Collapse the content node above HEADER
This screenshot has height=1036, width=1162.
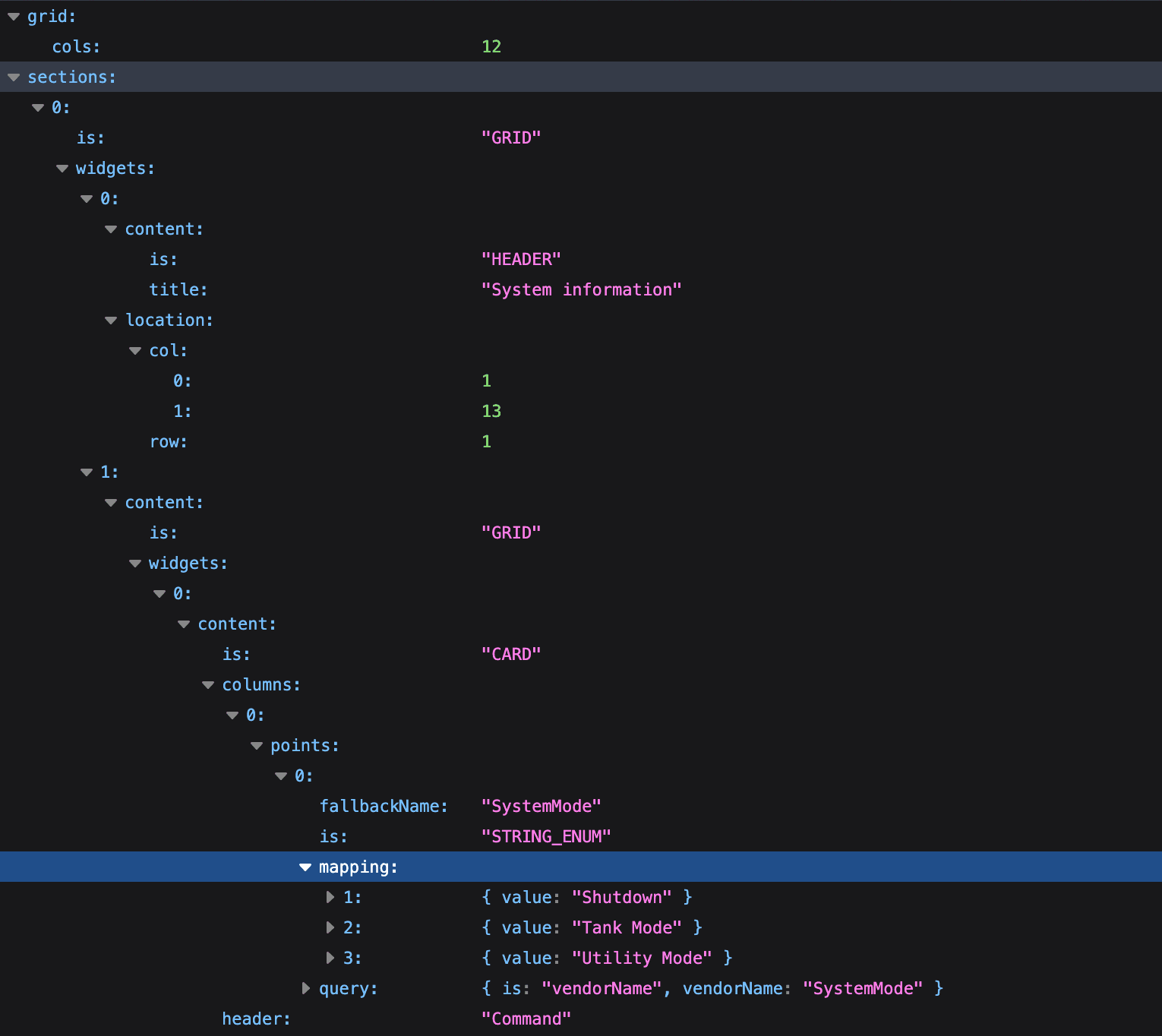pos(111,229)
